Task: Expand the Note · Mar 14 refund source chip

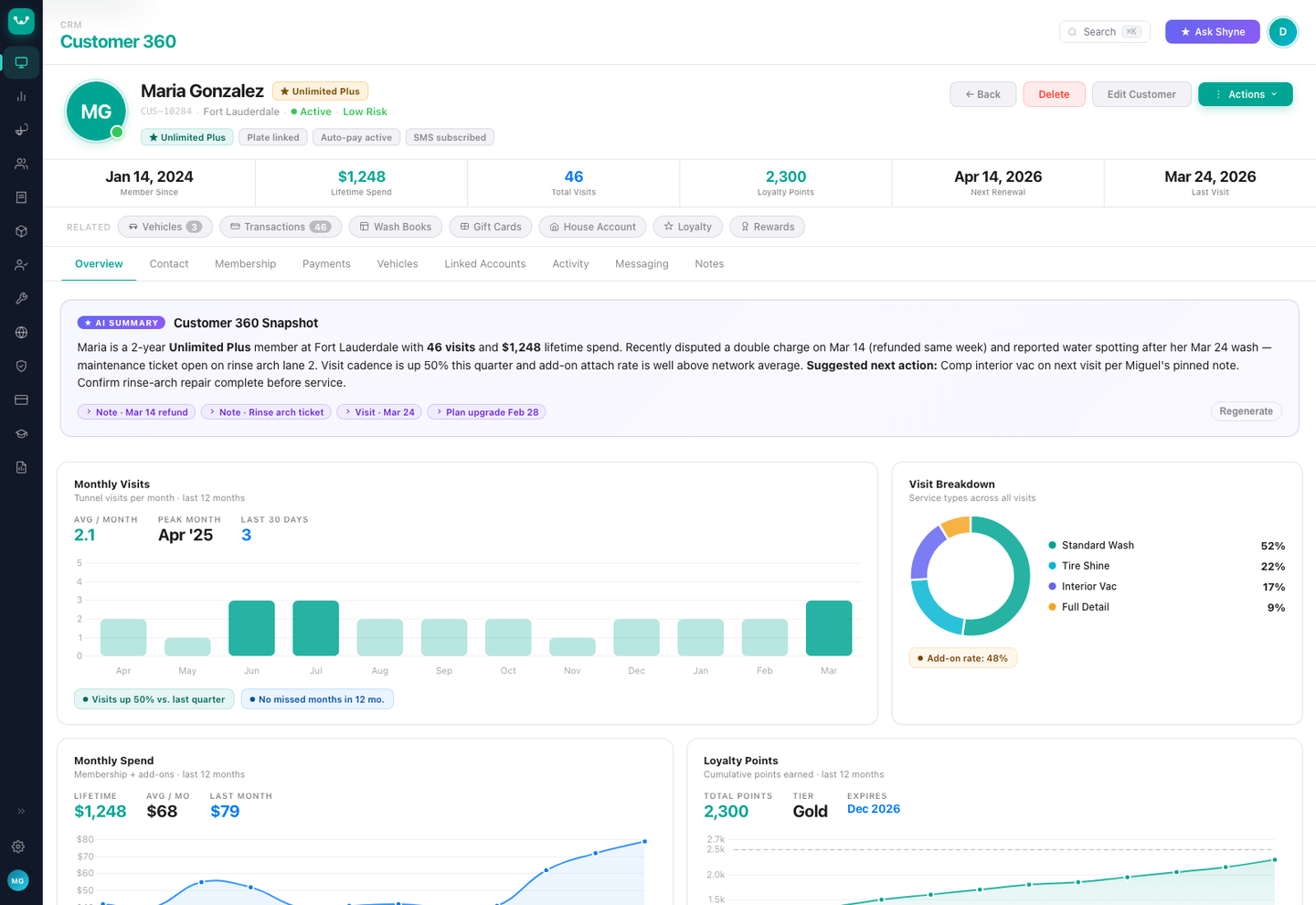Action: point(136,412)
